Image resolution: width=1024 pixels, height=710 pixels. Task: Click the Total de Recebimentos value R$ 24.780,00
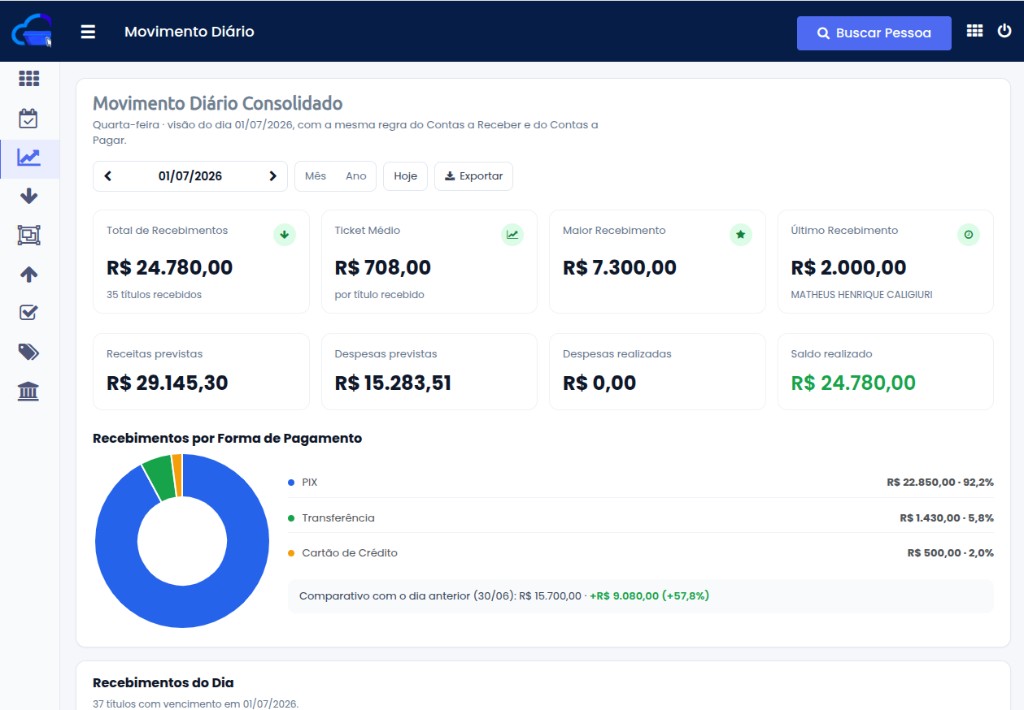click(x=170, y=267)
